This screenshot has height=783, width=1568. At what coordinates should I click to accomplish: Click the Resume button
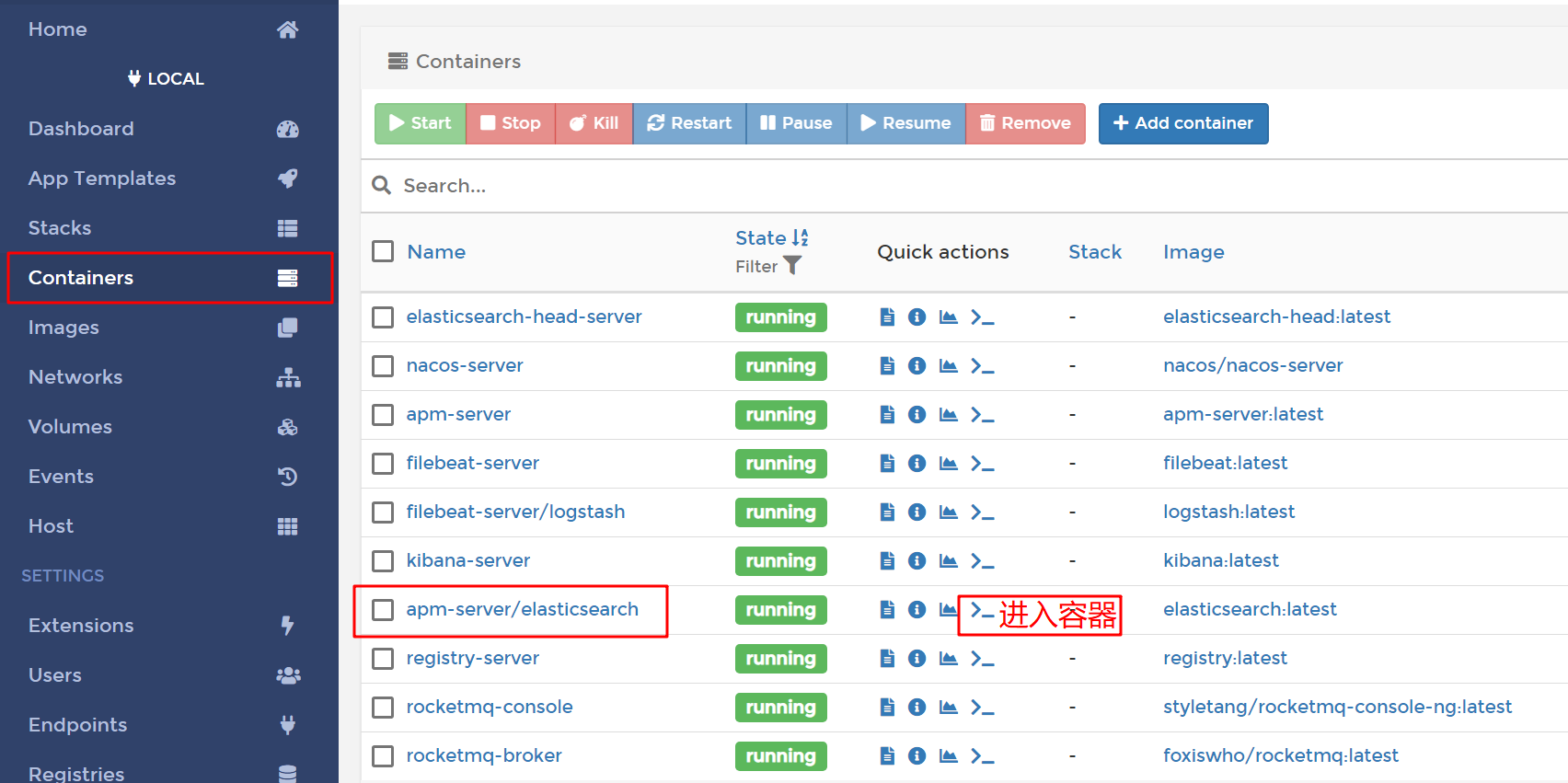(x=905, y=123)
